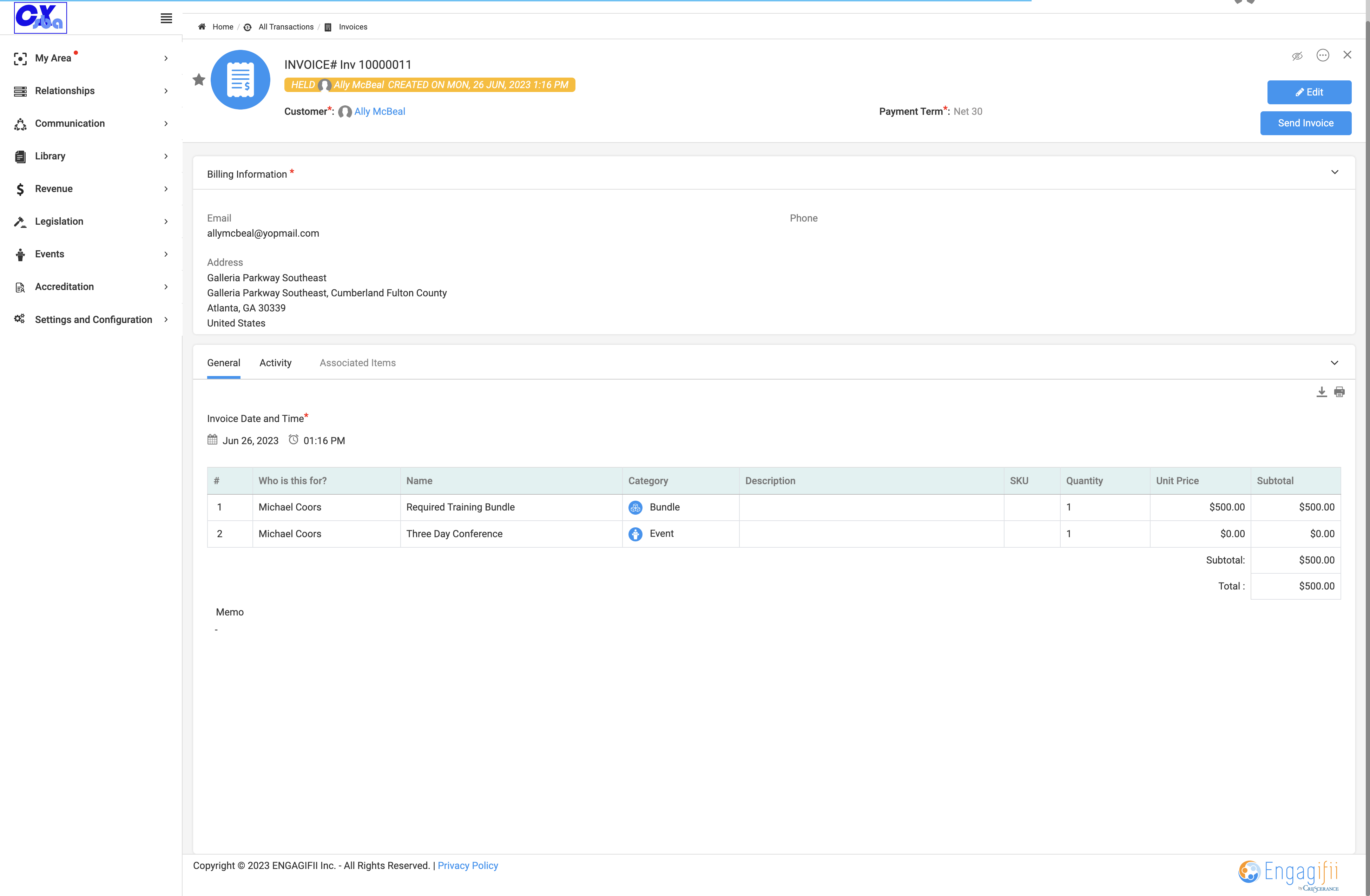Click the Unit Price column header

coord(1200,481)
